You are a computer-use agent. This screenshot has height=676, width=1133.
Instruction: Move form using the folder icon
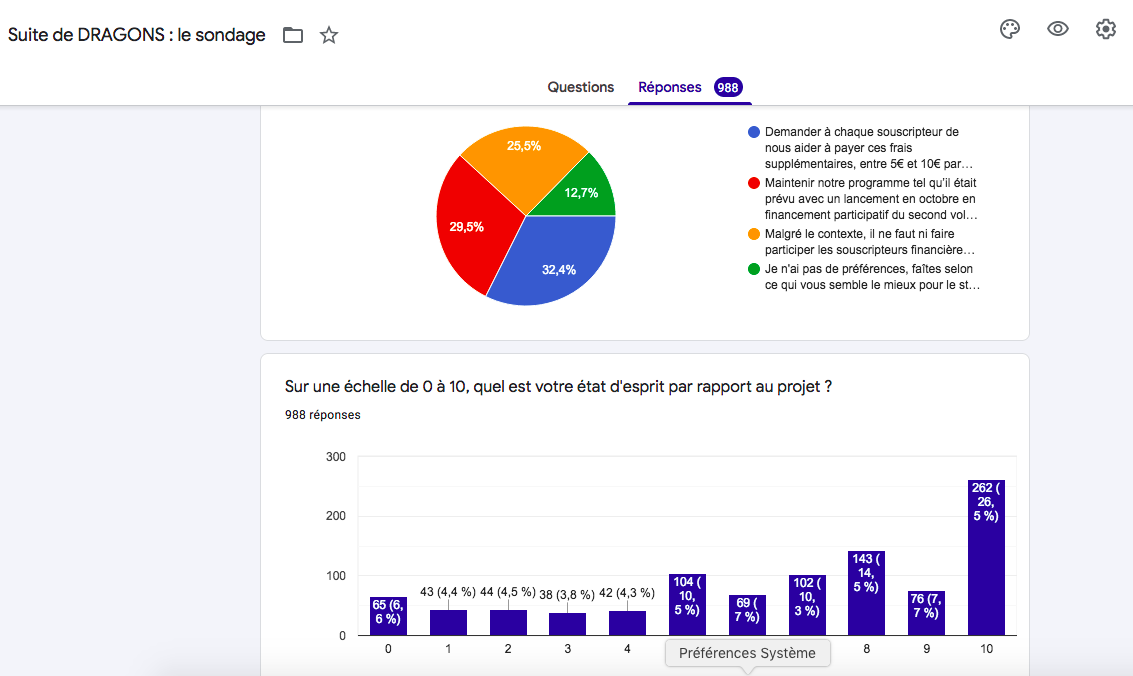tap(292, 36)
